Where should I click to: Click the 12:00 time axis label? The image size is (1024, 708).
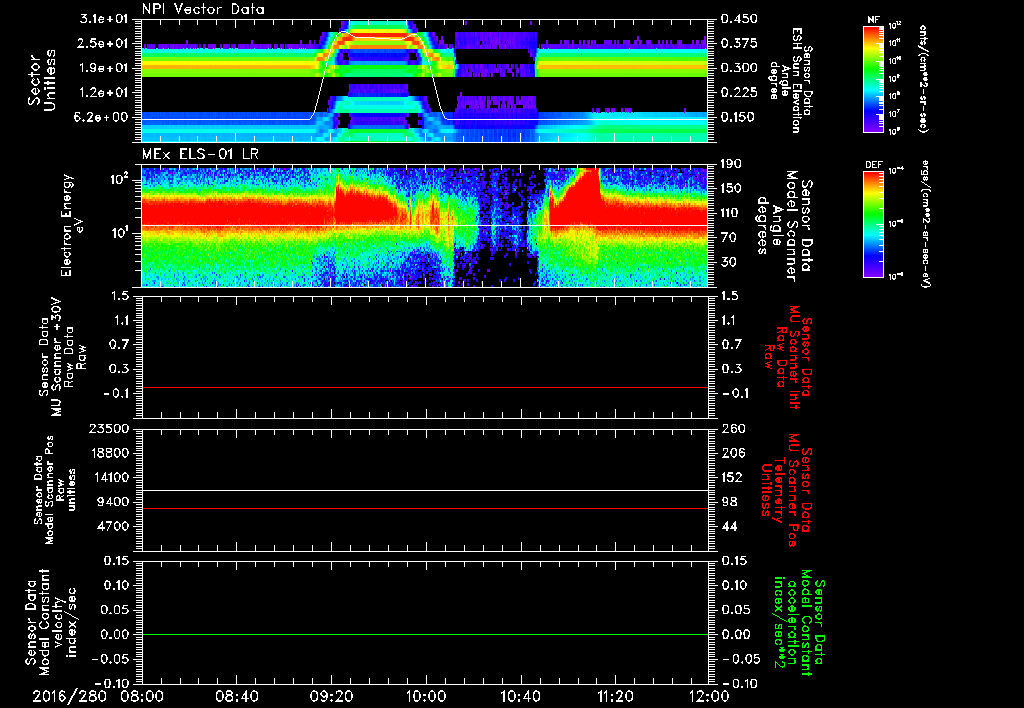coord(708,695)
